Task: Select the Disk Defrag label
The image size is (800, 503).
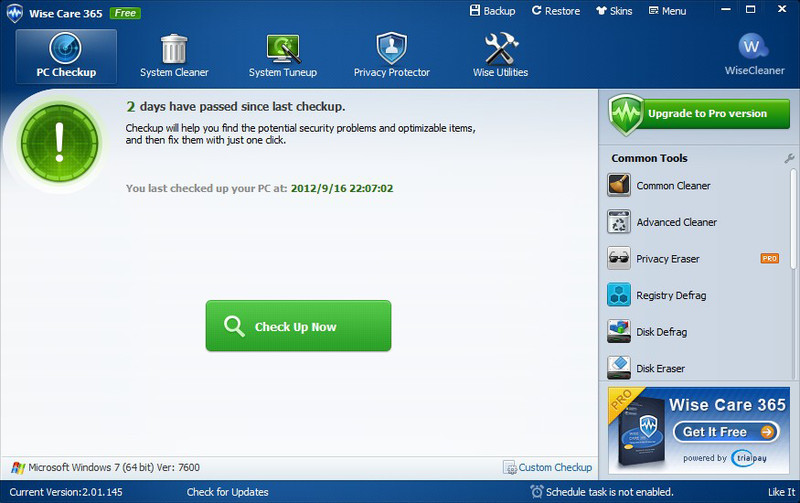Action: [661, 332]
